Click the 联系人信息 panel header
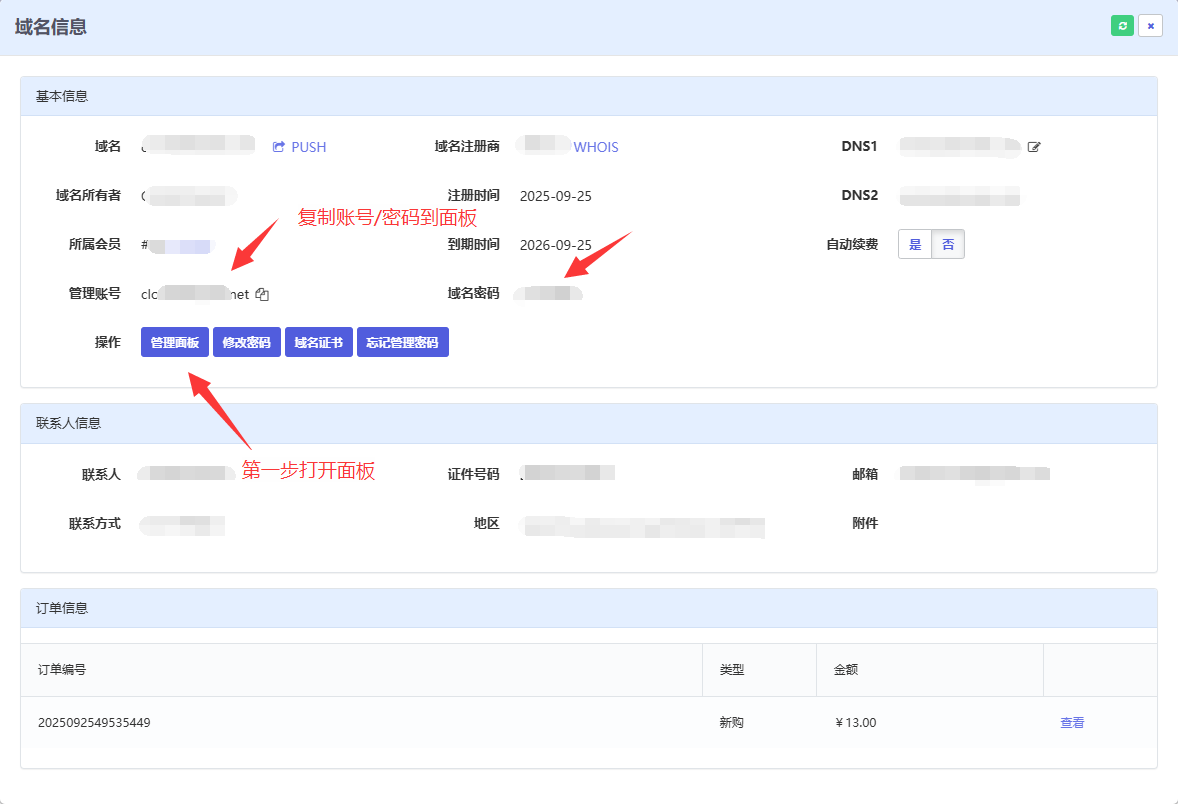 pos(68,423)
